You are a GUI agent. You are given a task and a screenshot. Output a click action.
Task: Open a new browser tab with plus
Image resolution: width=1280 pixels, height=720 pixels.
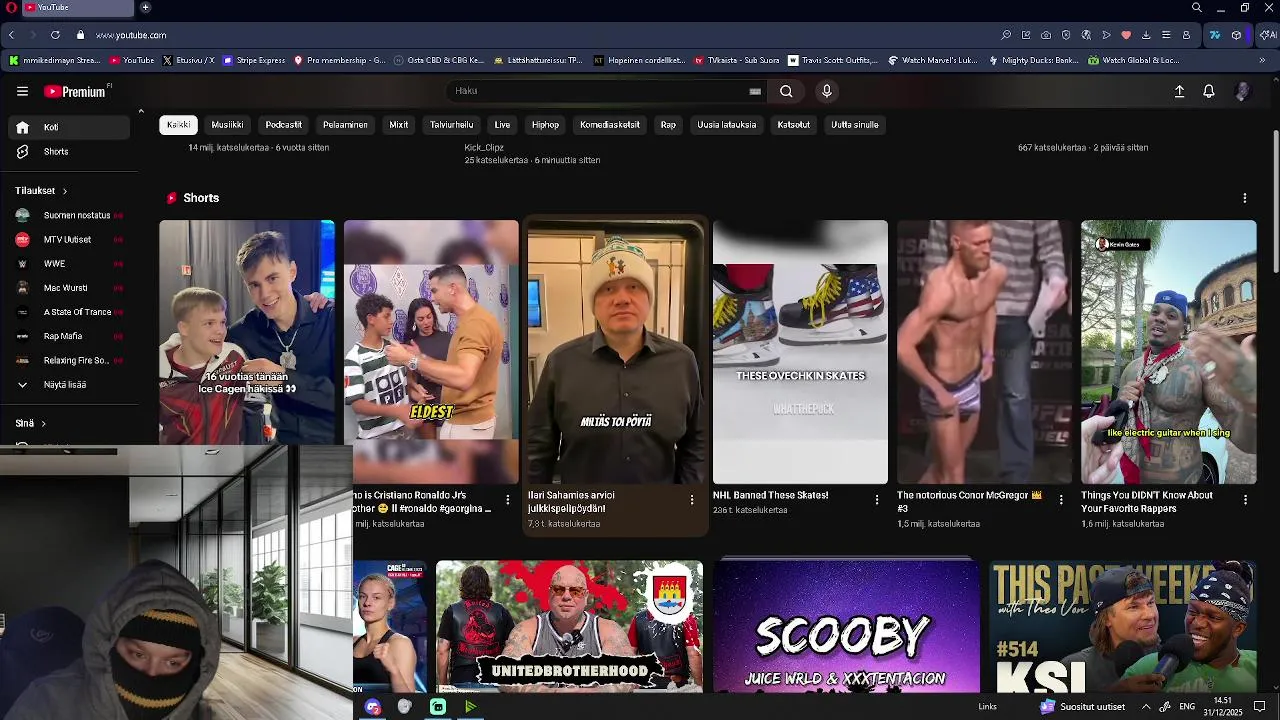(145, 7)
